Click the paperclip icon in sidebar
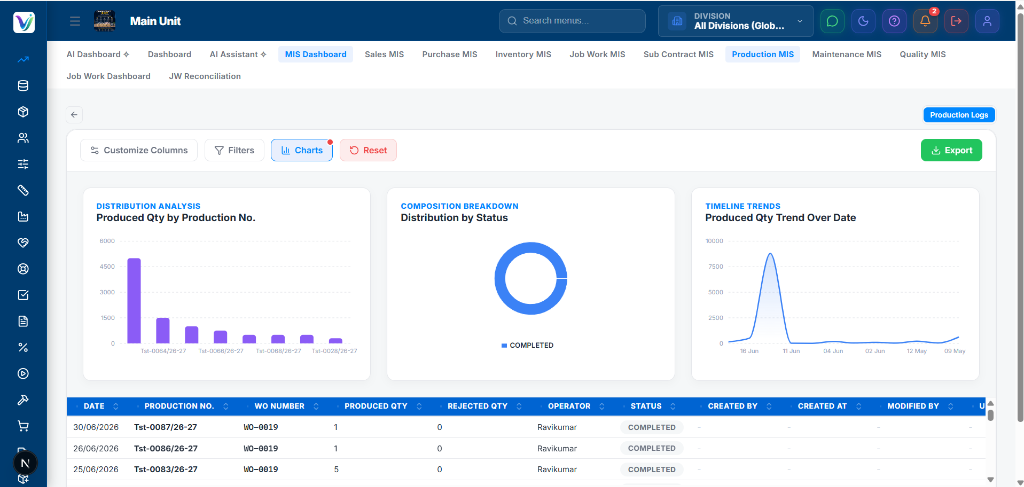Screen dimensions: 1024x487 pyautogui.click(x=24, y=190)
